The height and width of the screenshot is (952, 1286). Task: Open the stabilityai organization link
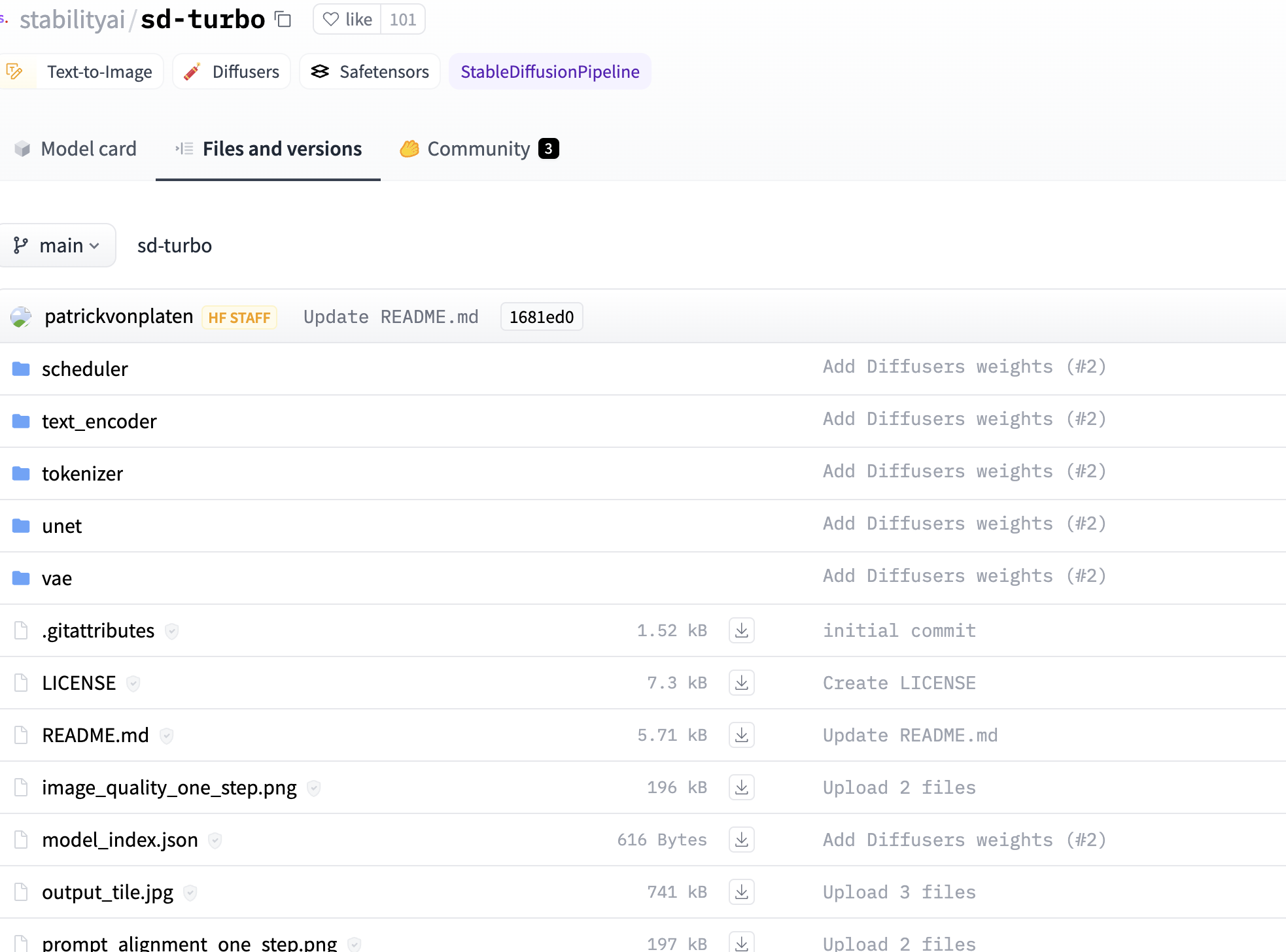[x=72, y=20]
